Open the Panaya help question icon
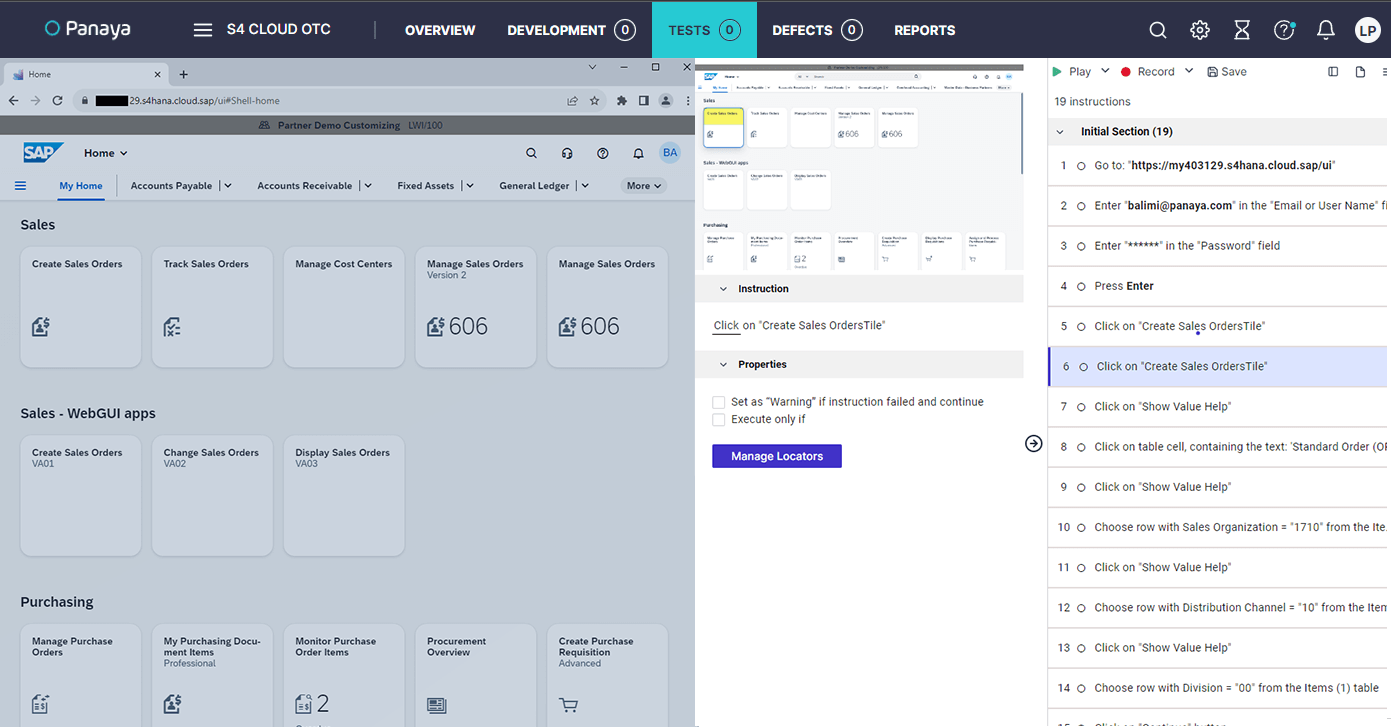This screenshot has width=1391, height=727. point(1284,30)
